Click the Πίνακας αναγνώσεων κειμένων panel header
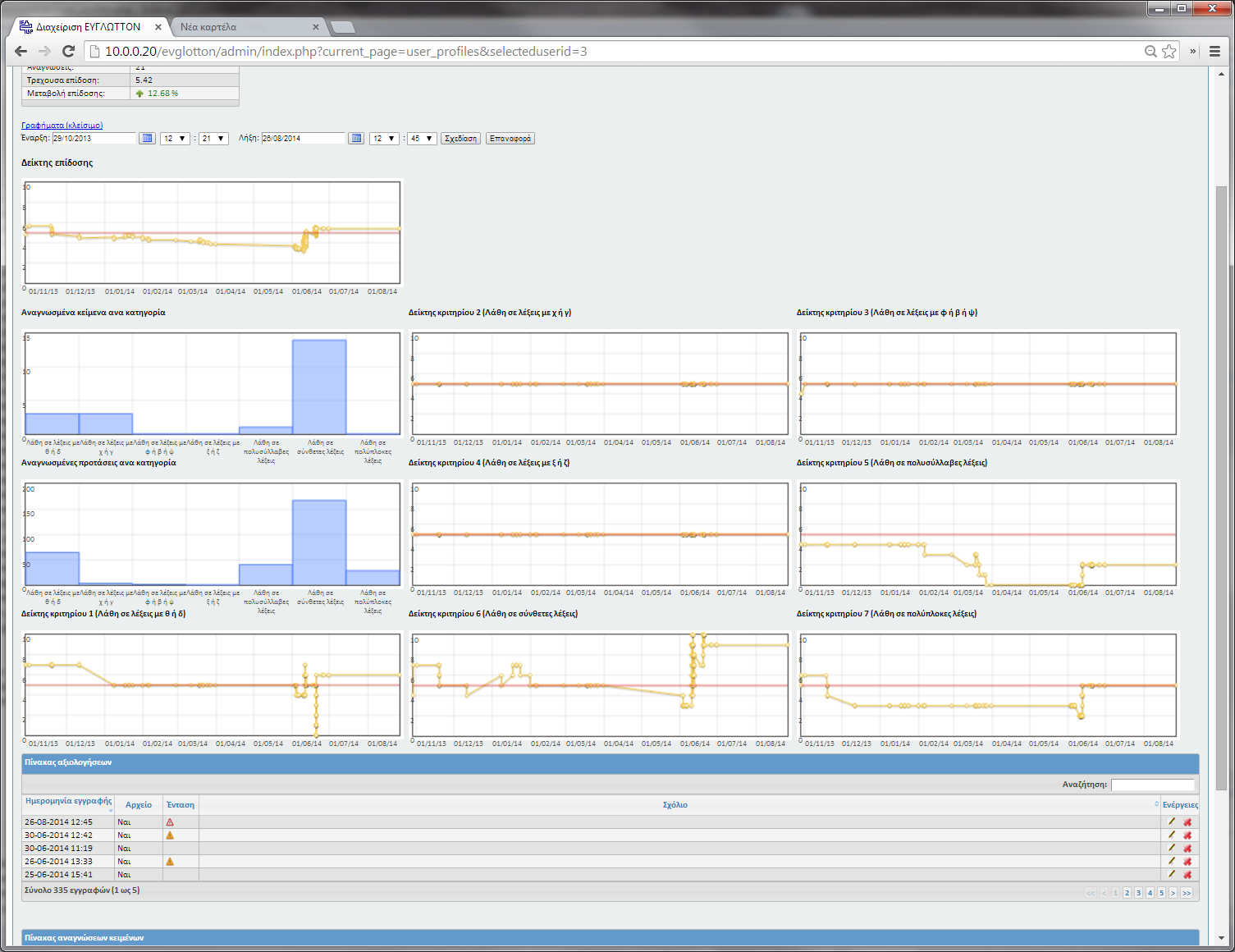This screenshot has width=1235, height=952. point(611,937)
